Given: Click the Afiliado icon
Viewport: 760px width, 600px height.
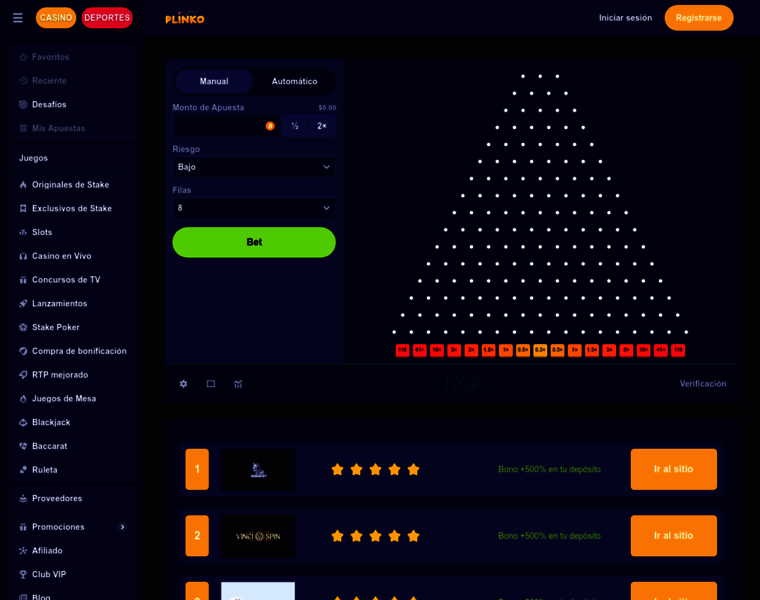Looking at the screenshot, I should coord(23,551).
